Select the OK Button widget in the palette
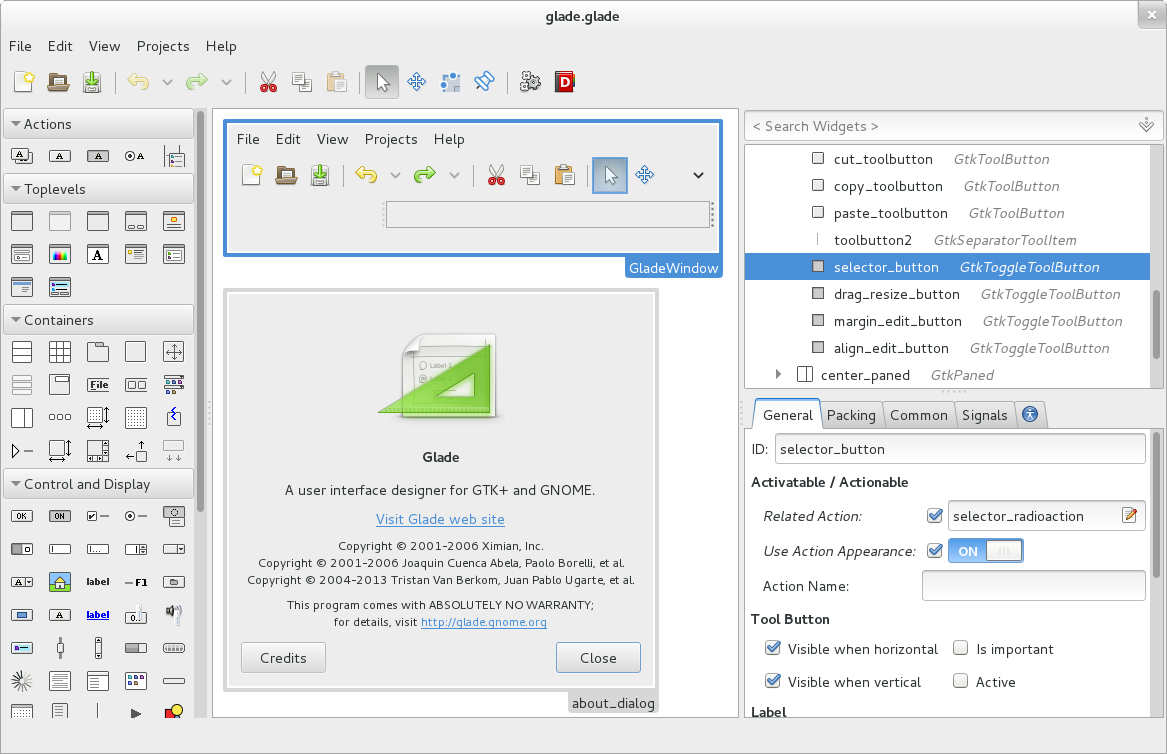Screen dimensions: 1167x754 (x=22, y=516)
